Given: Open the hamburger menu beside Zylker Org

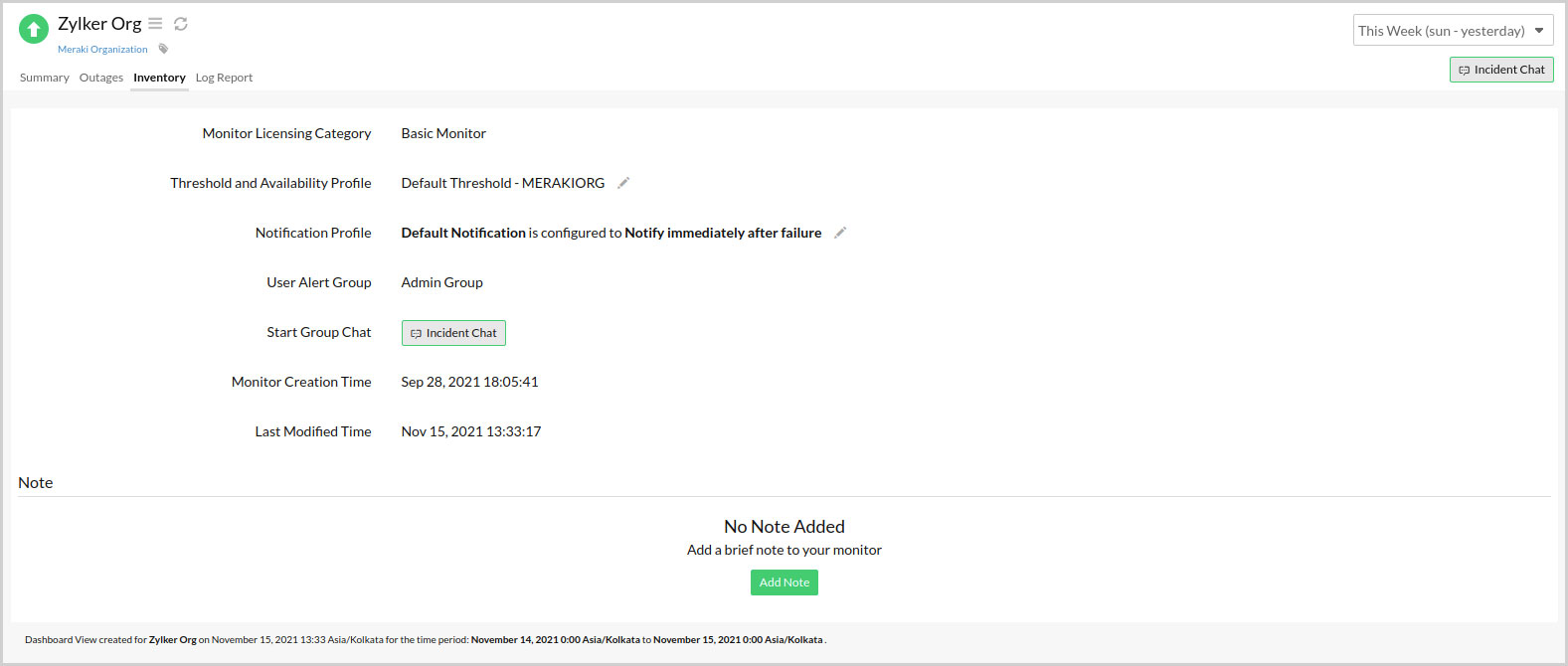Looking at the screenshot, I should click(x=155, y=23).
